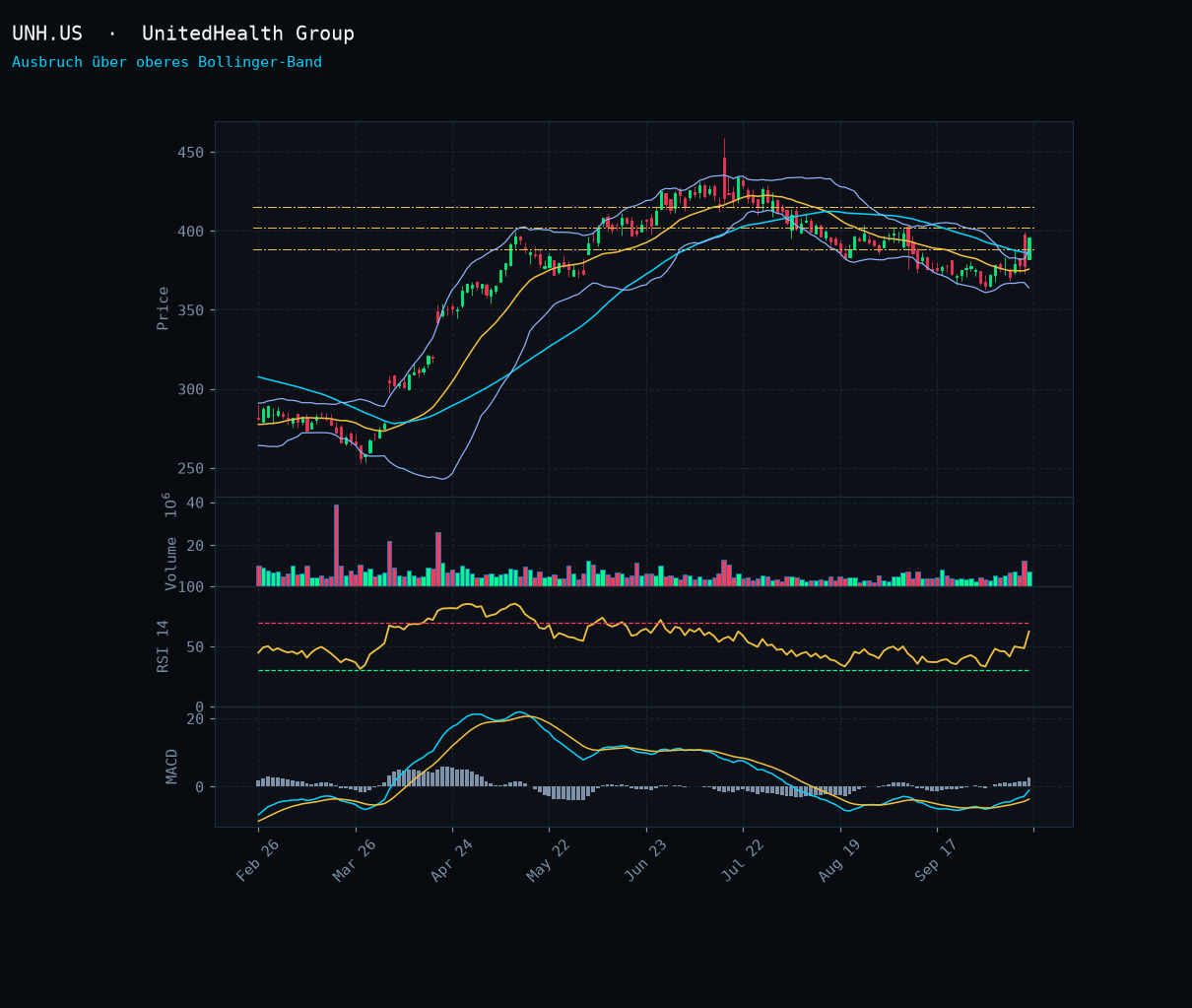
Task: Pick the 300 price tick label
Action: [190, 389]
